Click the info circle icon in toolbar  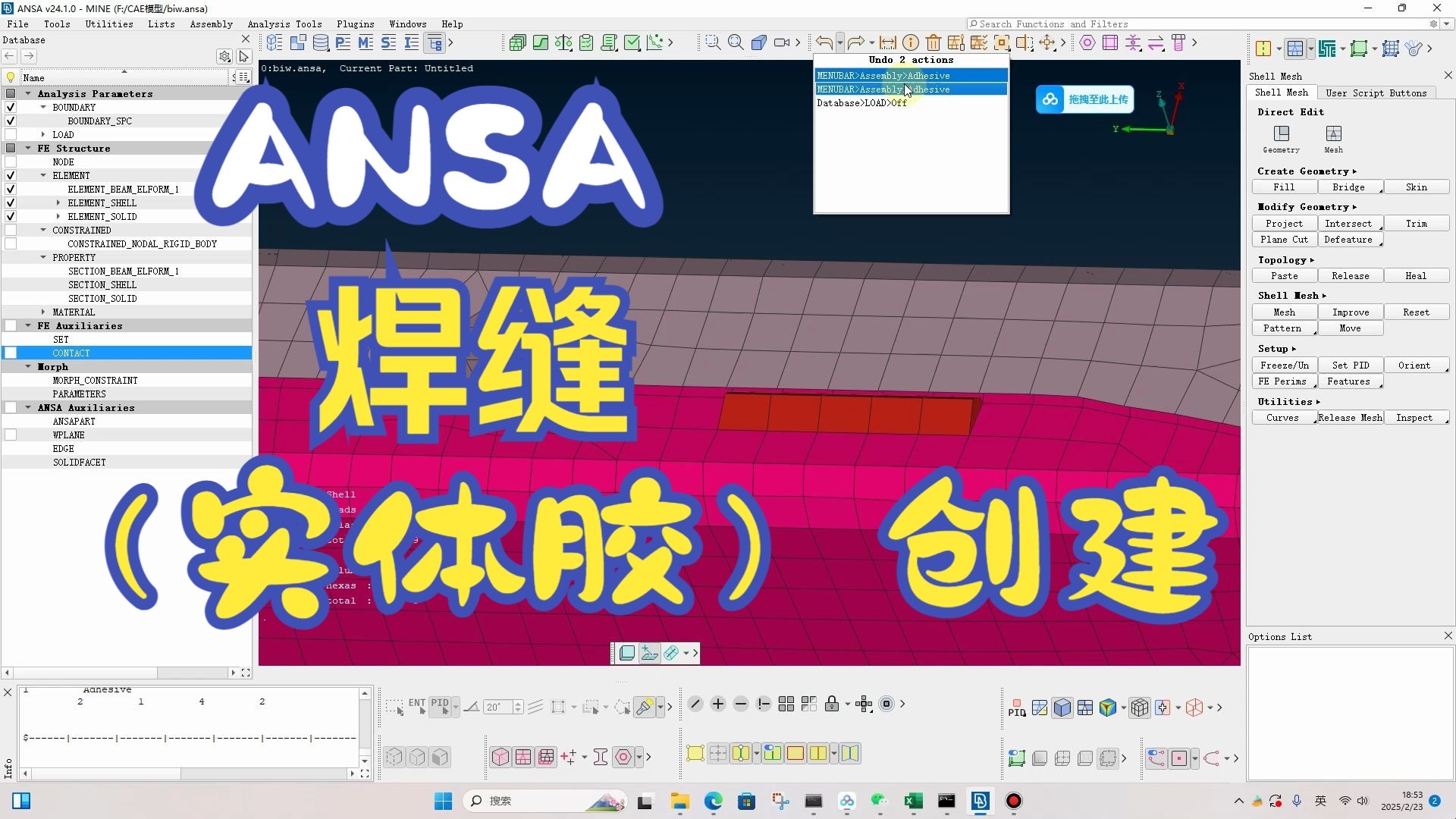911,43
